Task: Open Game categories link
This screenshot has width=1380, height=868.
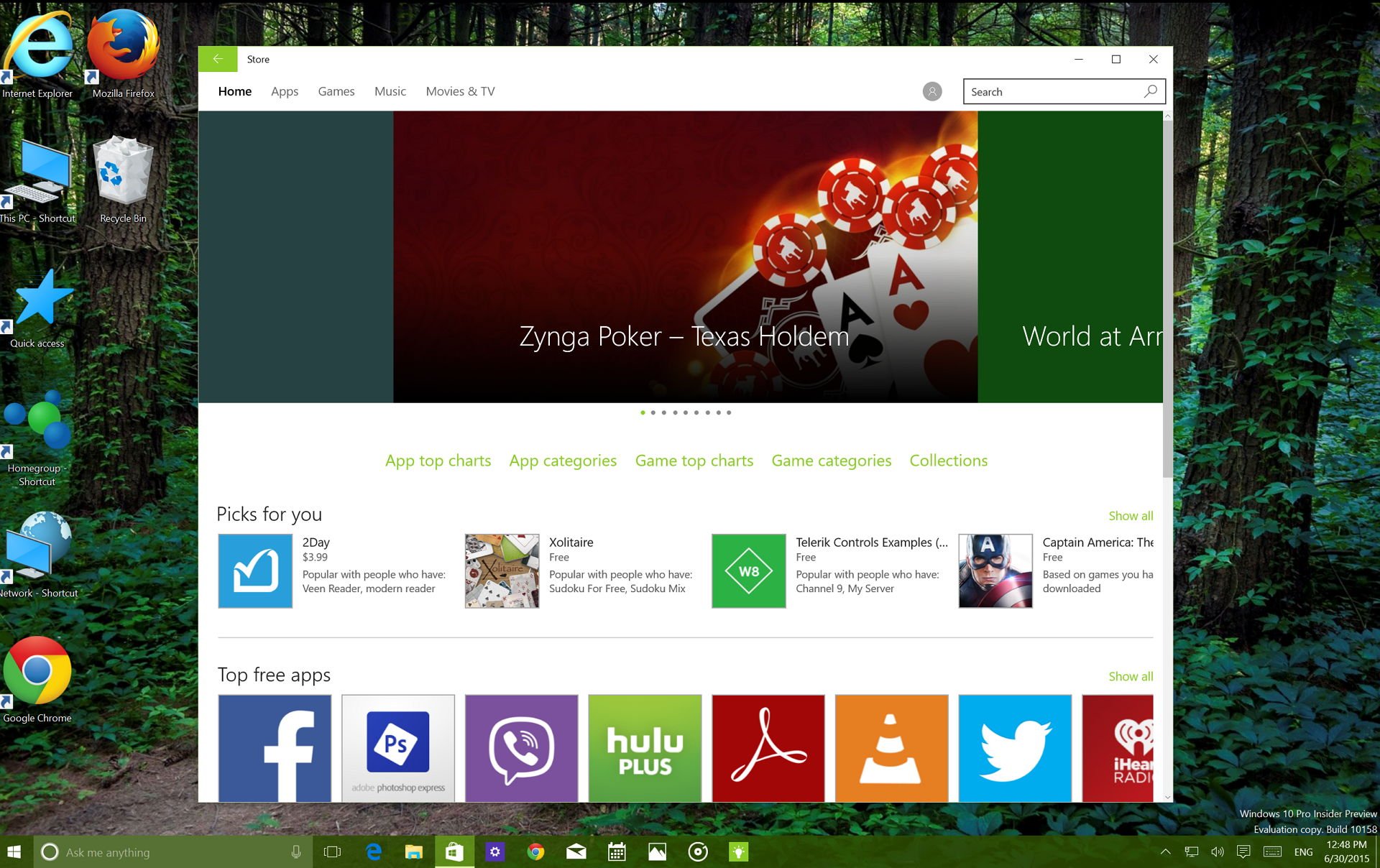Action: pos(832,461)
